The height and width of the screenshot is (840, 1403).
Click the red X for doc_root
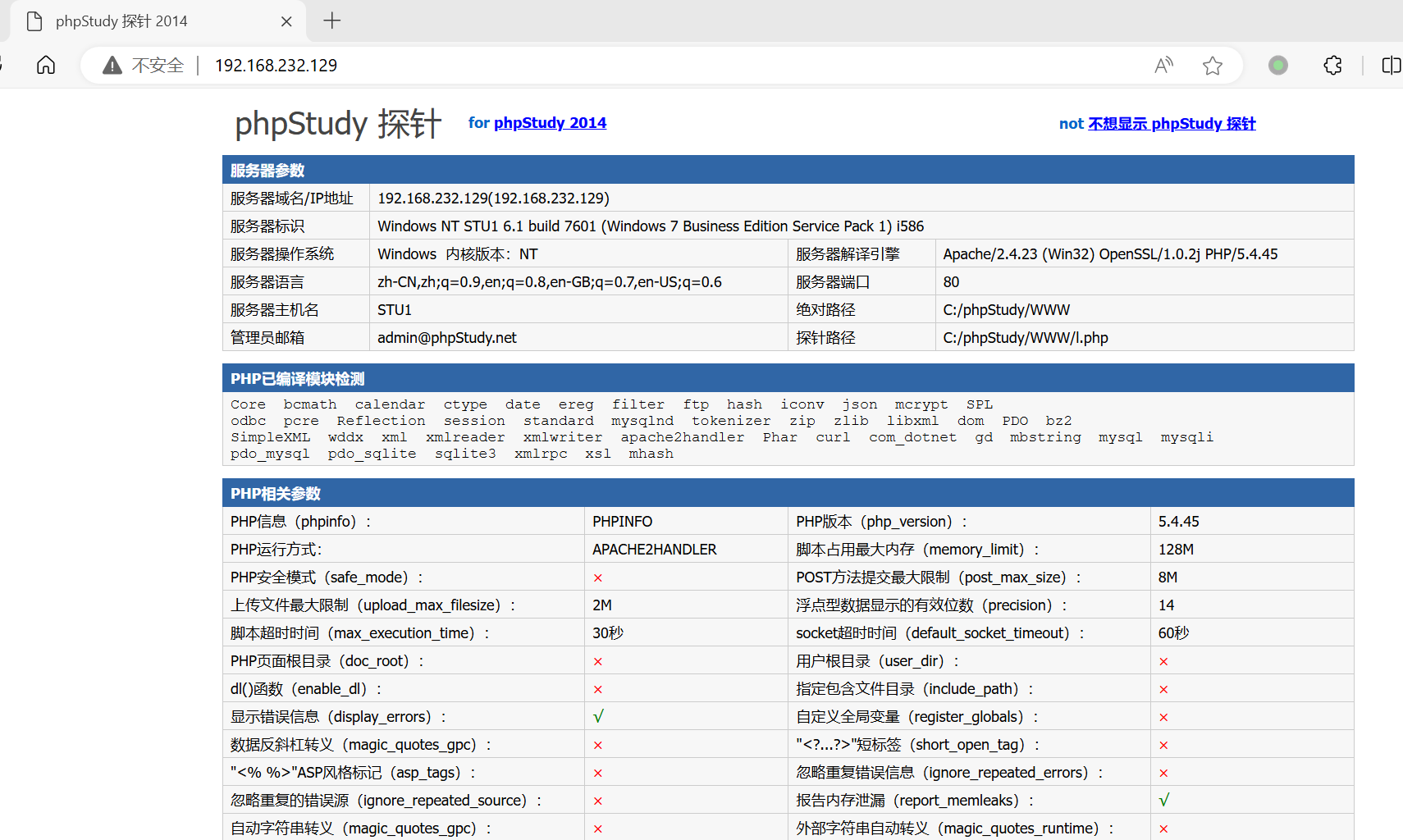[x=597, y=662]
